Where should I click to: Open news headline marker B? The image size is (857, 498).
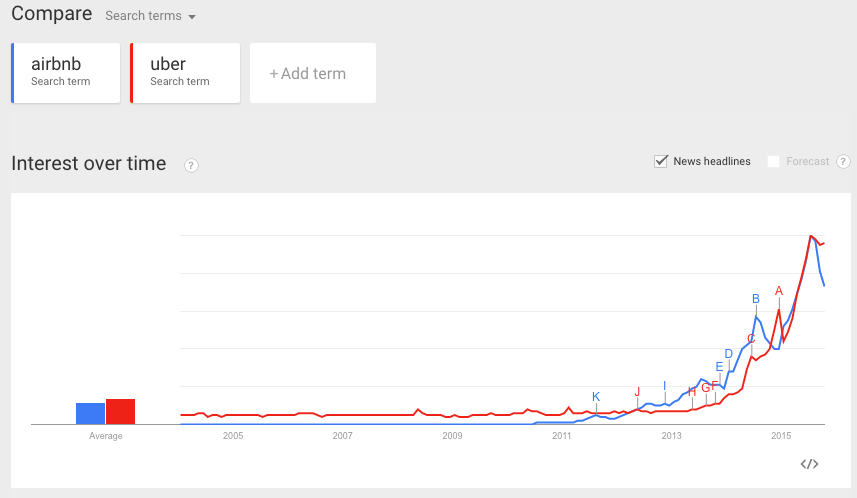point(756,298)
